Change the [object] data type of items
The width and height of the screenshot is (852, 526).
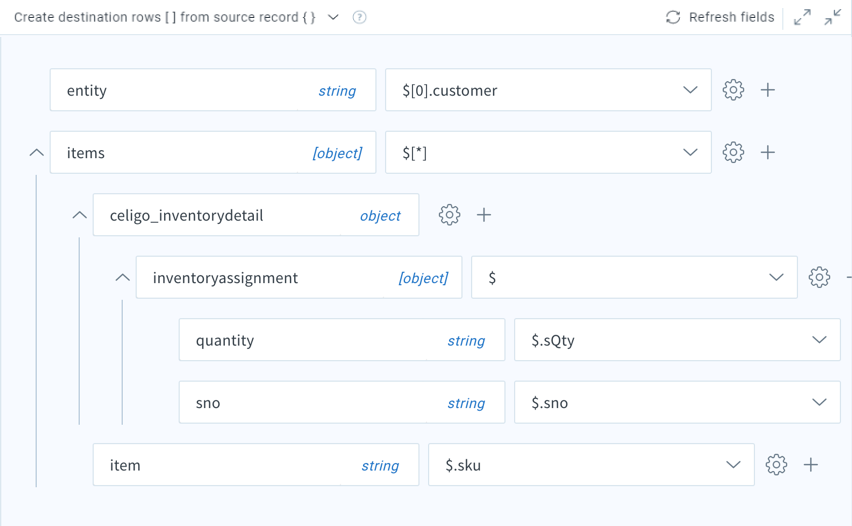(x=337, y=153)
